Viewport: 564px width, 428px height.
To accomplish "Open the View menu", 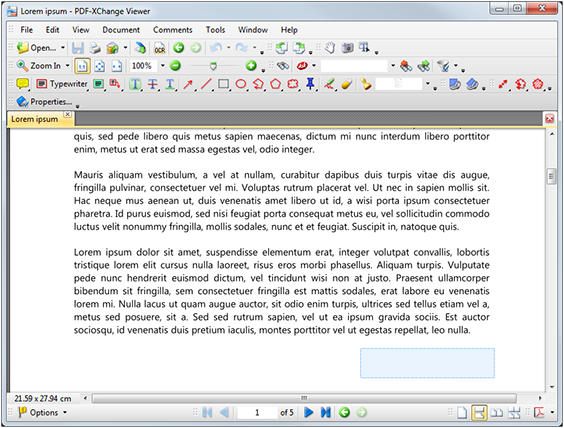I will [81, 30].
